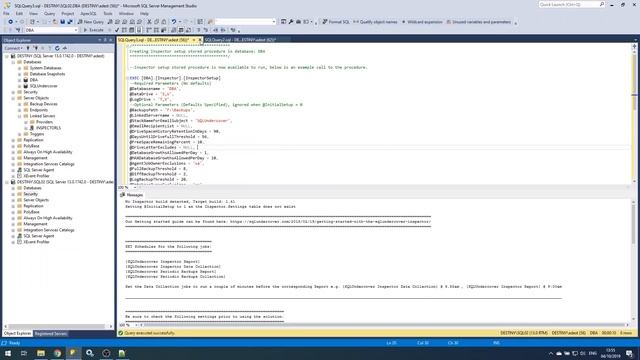Collapse the DESTINY\SQL02 server node
Image resolution: width=640 pixels, height=360 pixels.
pyautogui.click(x=7, y=182)
